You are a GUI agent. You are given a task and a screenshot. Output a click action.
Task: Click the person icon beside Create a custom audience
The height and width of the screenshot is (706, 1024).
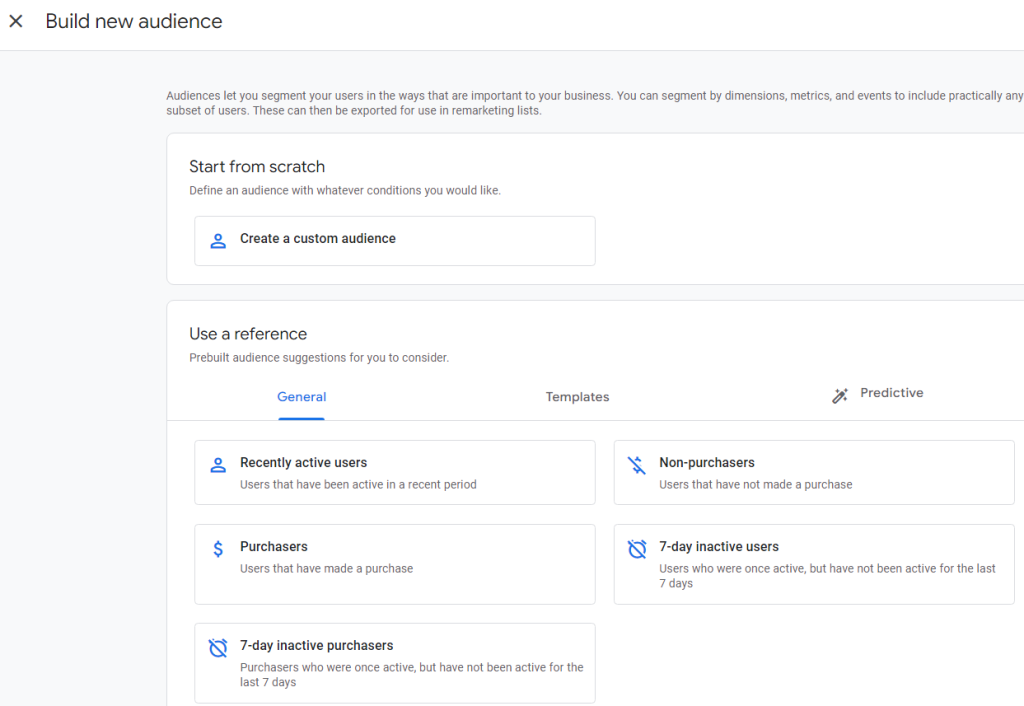click(x=218, y=240)
